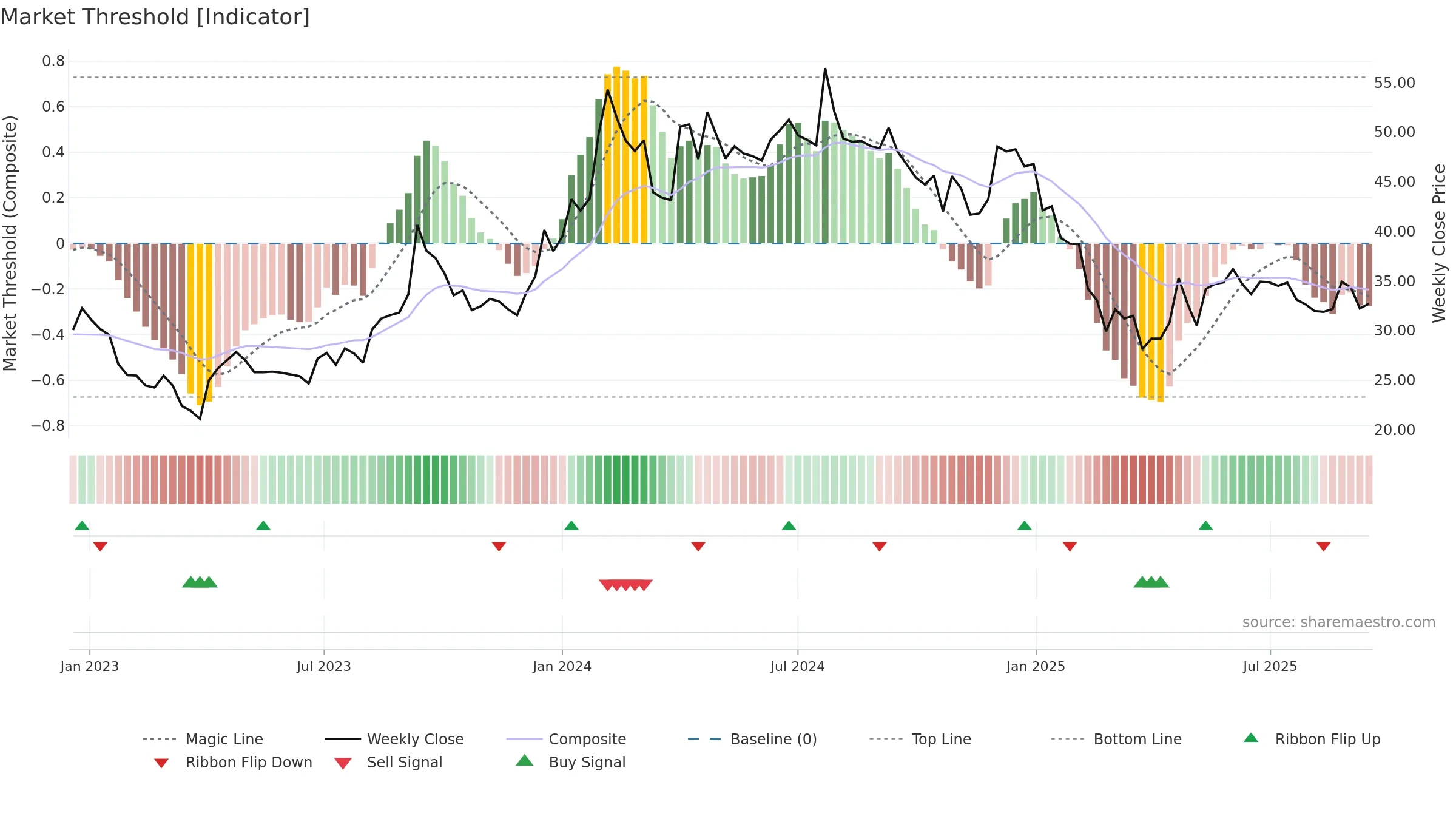The width and height of the screenshot is (1456, 819).
Task: Toggle the Baseline (0) legend entry
Action: coord(752,739)
